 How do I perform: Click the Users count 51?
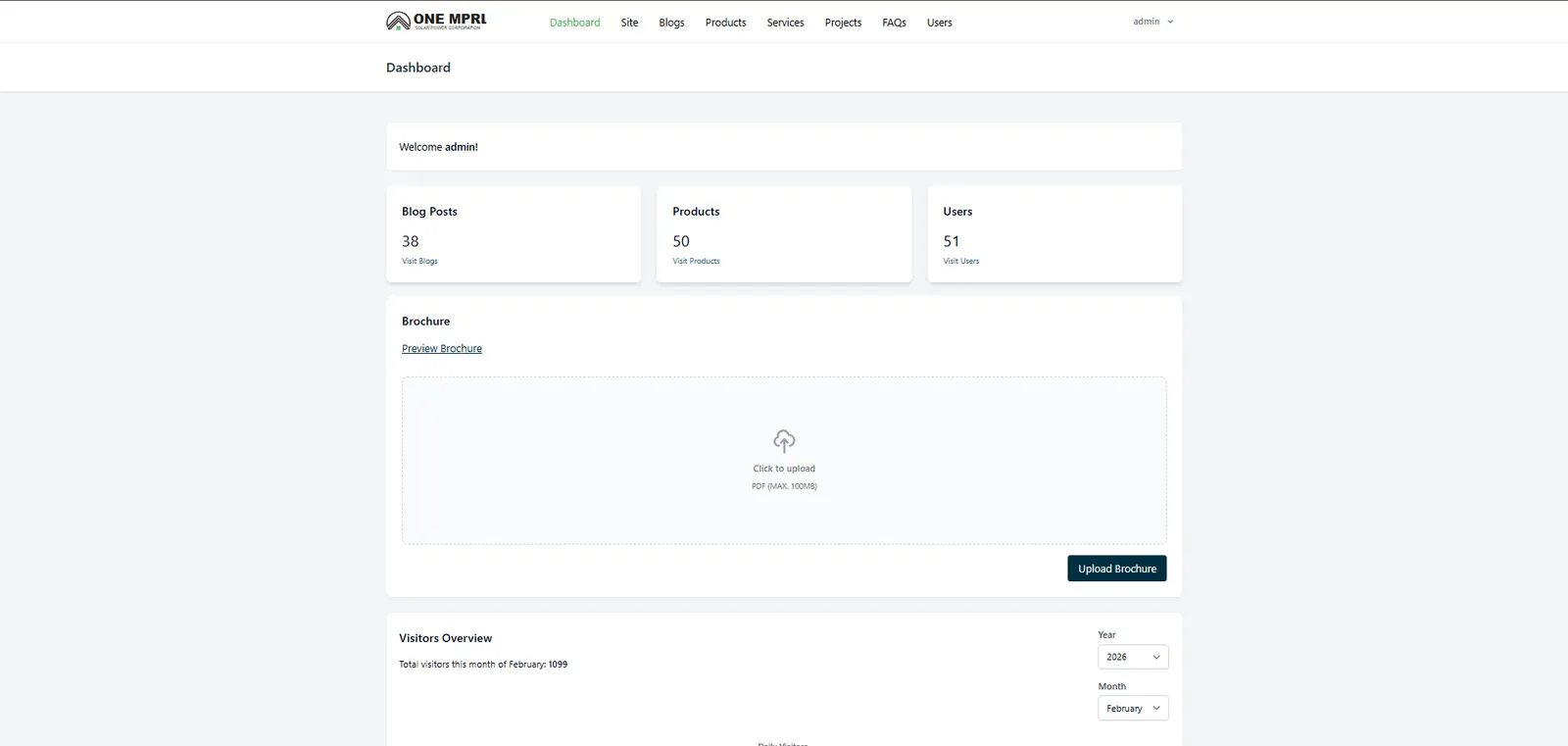pos(952,241)
